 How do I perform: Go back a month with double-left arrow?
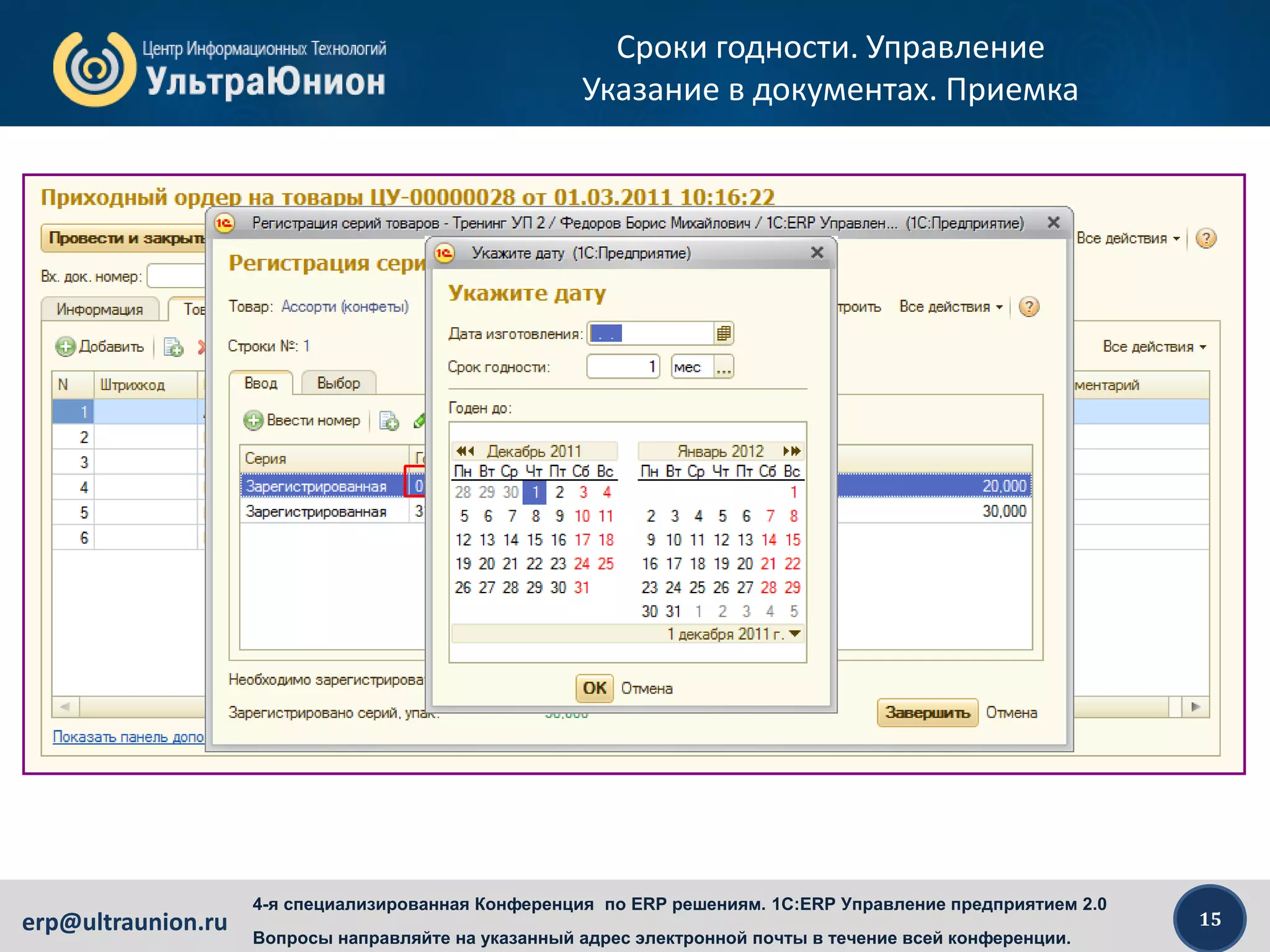[x=465, y=451]
